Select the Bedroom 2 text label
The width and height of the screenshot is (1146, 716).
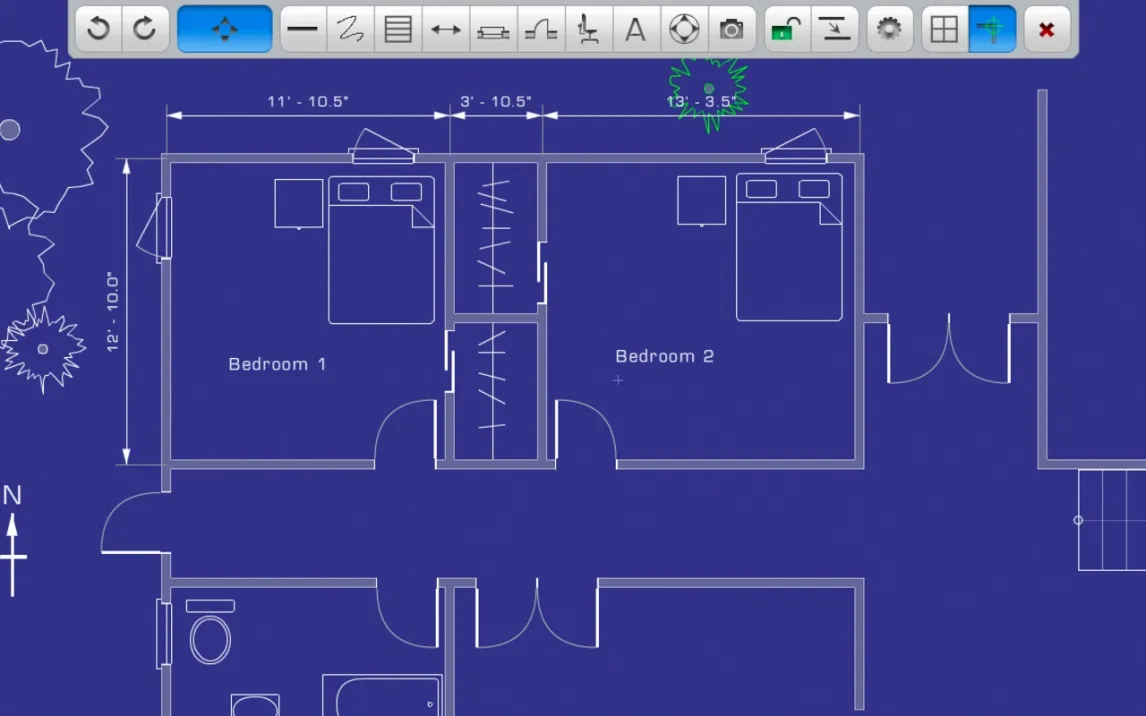pyautogui.click(x=664, y=356)
